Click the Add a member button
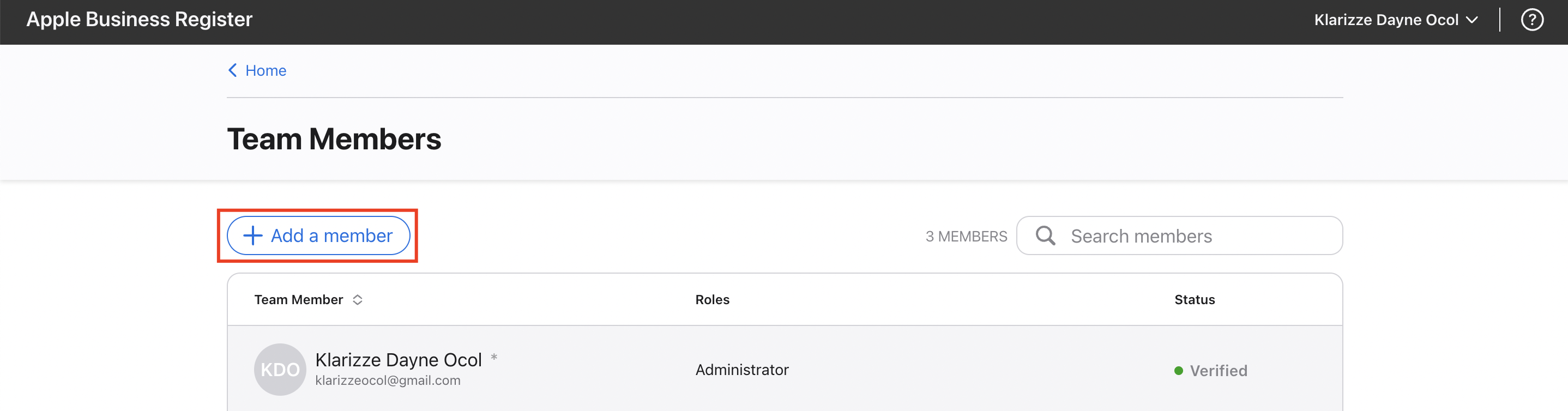Screen dimensions: 1568x411 pos(318,235)
